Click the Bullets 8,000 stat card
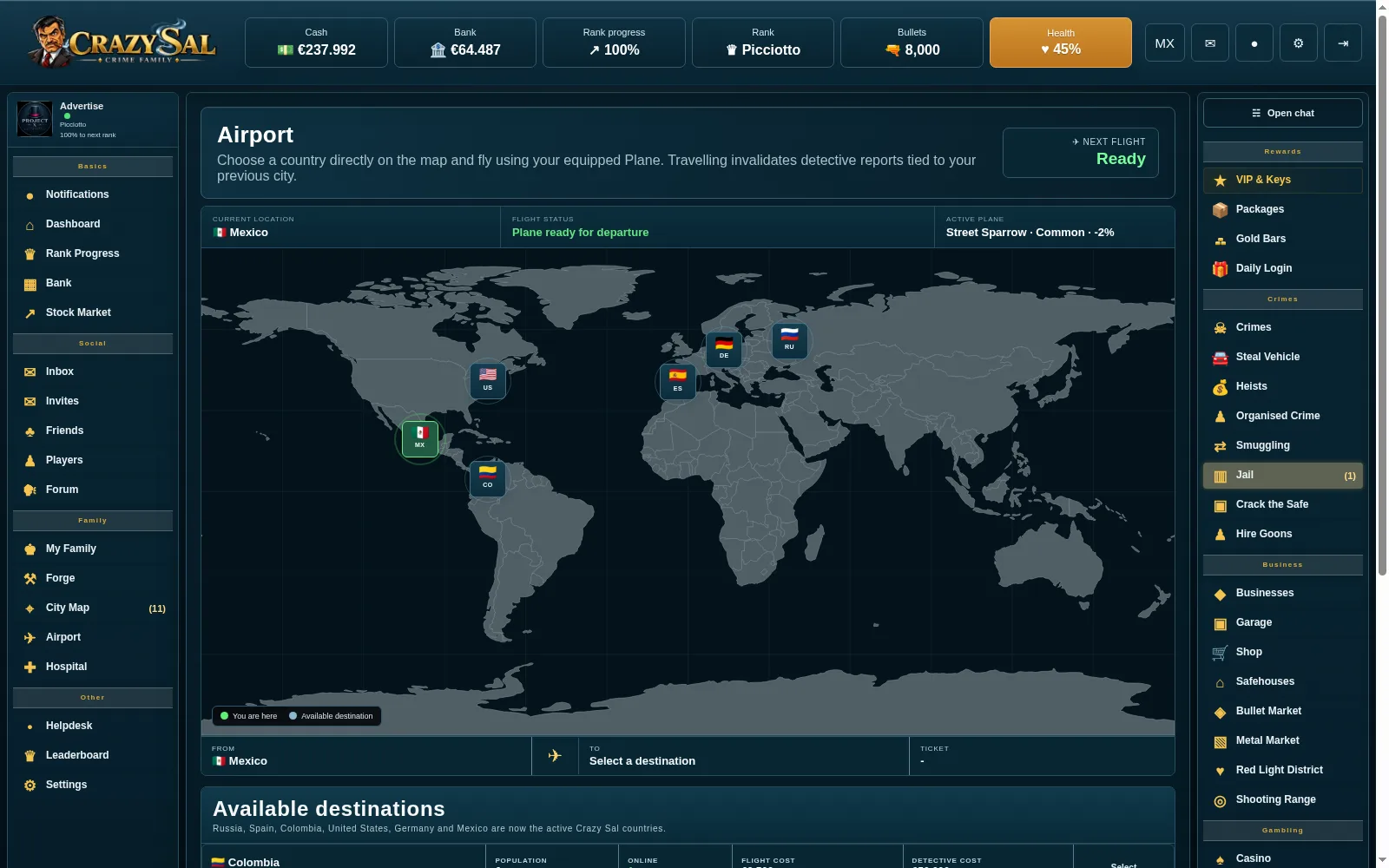The height and width of the screenshot is (868, 1389). pos(912,43)
